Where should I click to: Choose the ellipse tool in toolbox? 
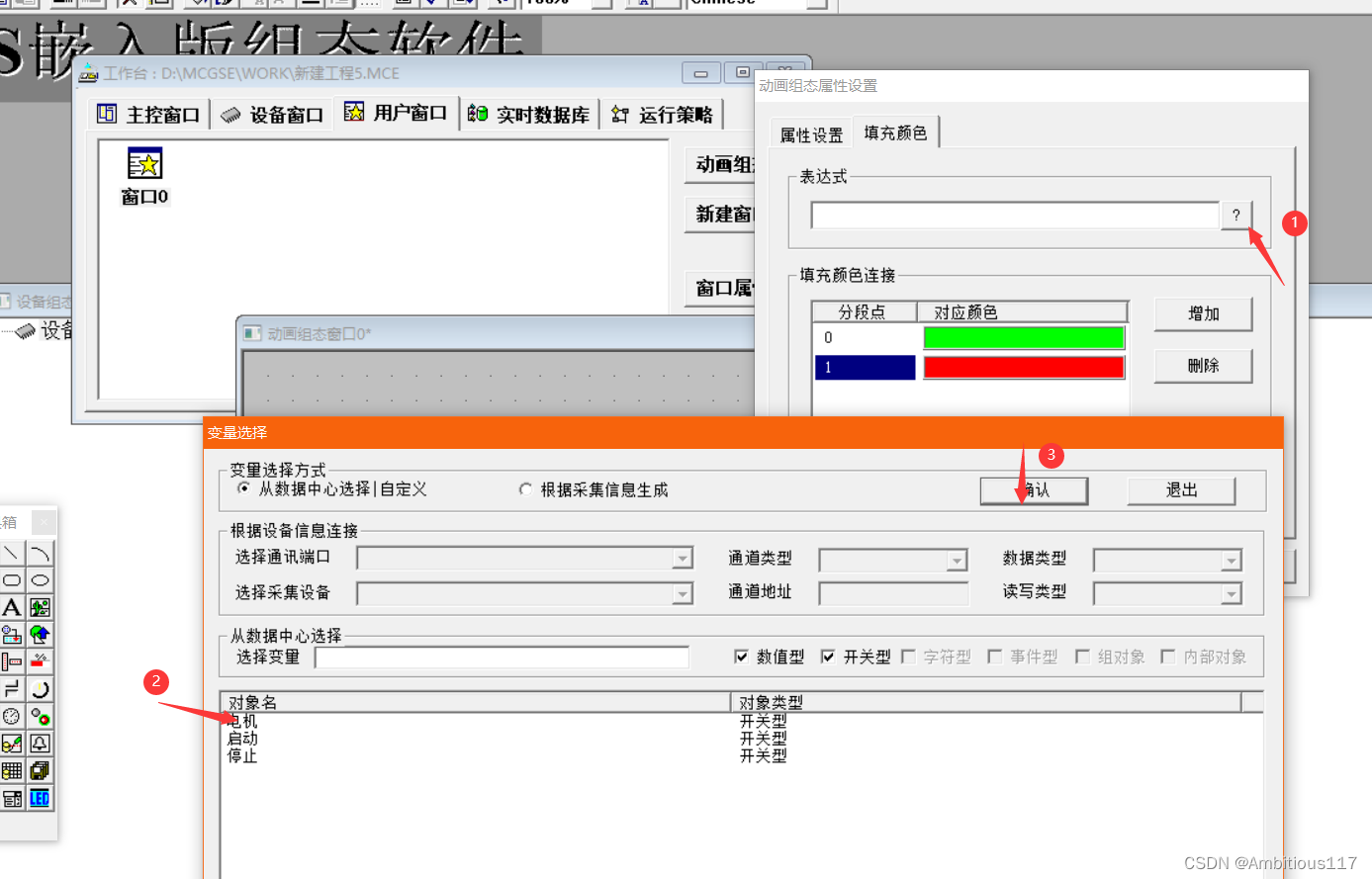pyautogui.click(x=40, y=580)
